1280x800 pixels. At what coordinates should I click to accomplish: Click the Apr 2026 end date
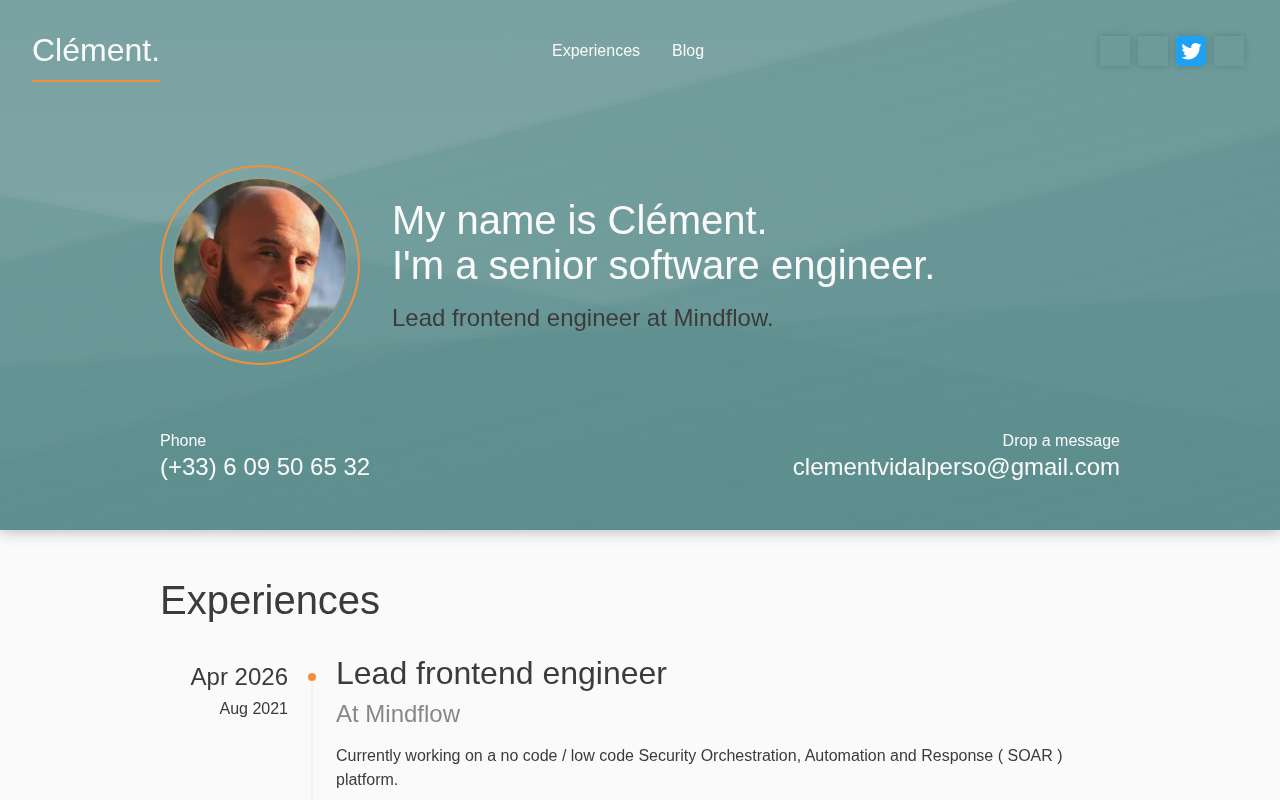point(239,677)
